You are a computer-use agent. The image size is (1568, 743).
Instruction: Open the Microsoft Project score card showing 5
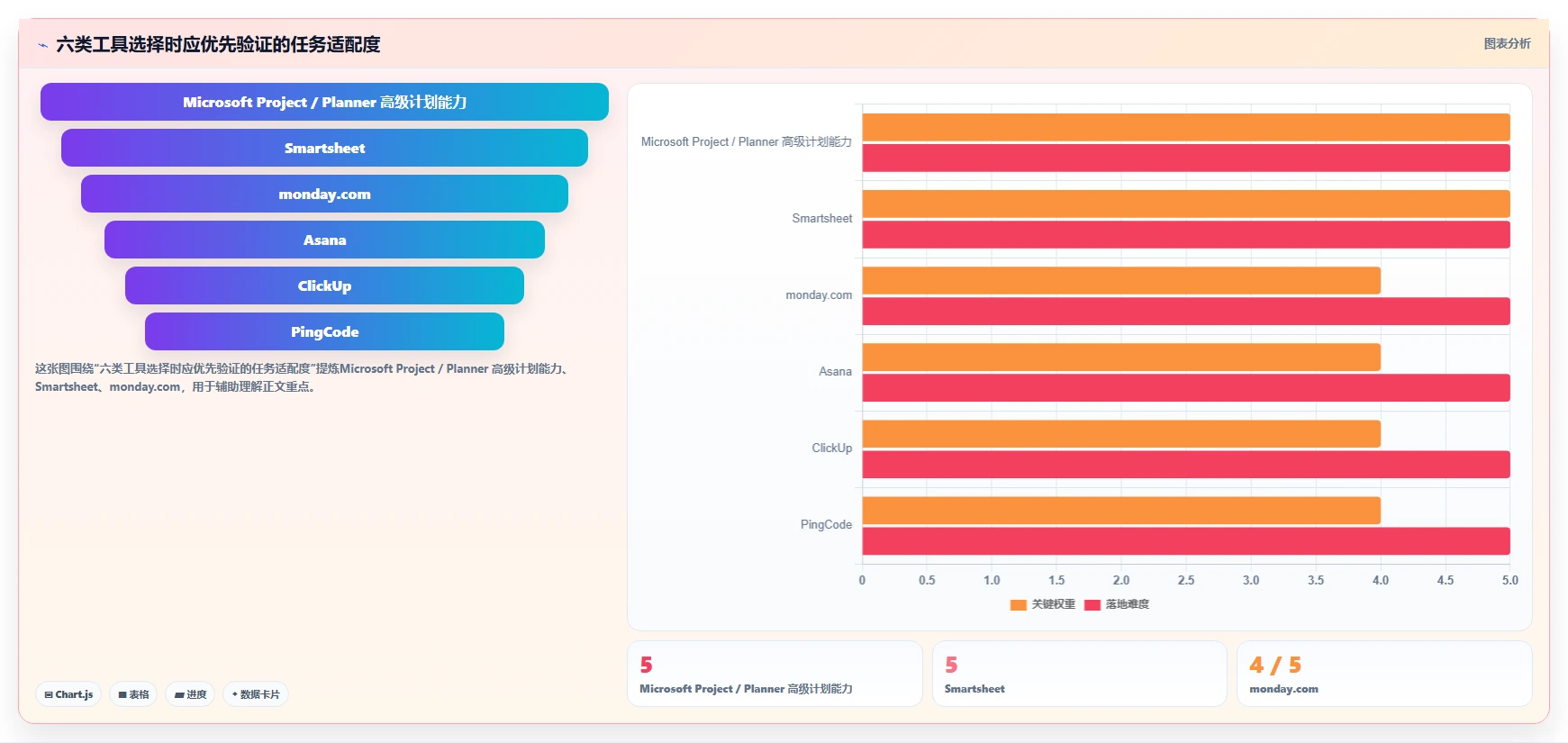tap(775, 674)
